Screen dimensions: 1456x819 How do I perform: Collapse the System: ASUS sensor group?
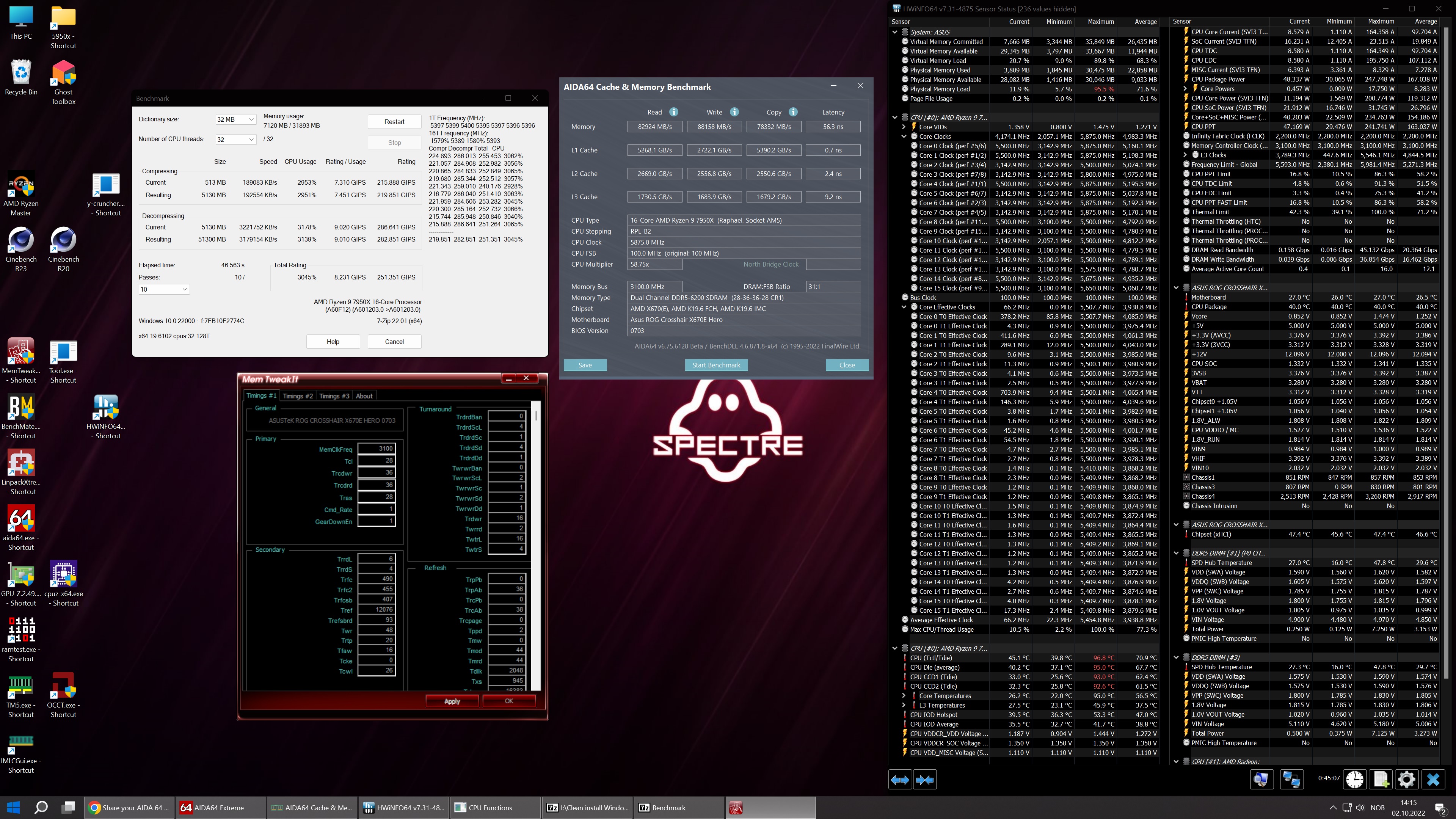tap(894, 32)
